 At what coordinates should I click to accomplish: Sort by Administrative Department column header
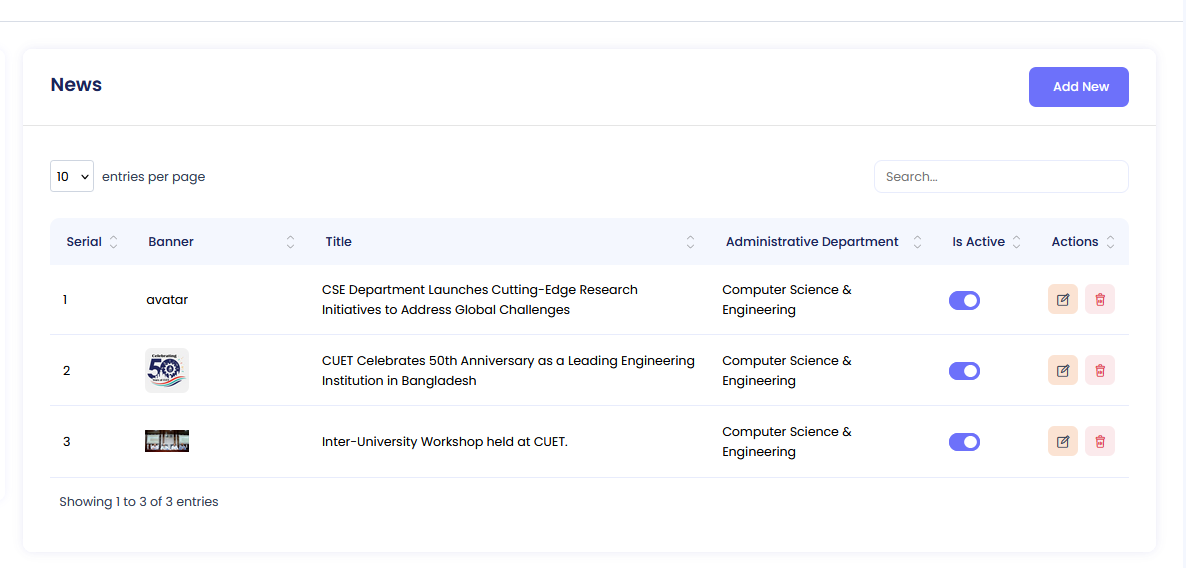pos(811,242)
